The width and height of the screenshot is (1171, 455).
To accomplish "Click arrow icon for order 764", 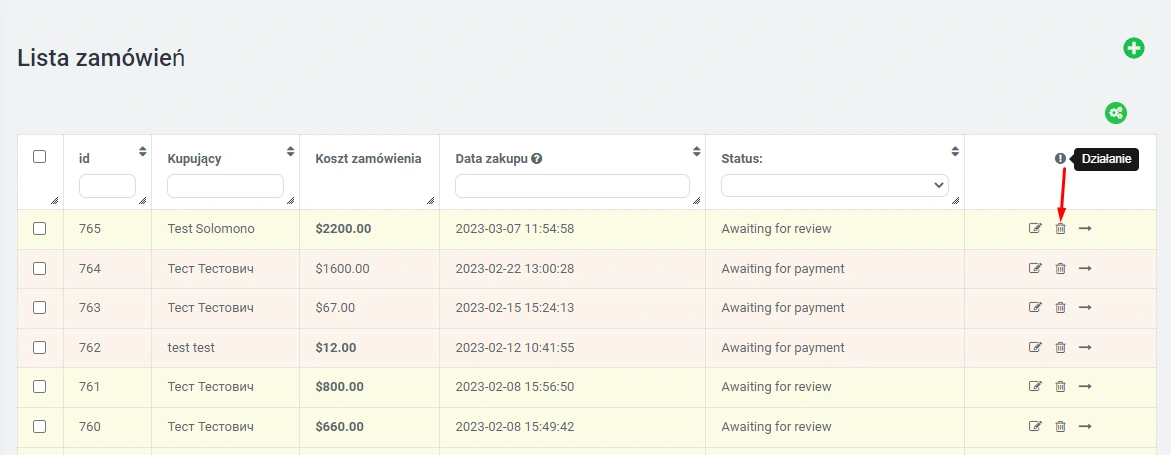I will pos(1085,268).
